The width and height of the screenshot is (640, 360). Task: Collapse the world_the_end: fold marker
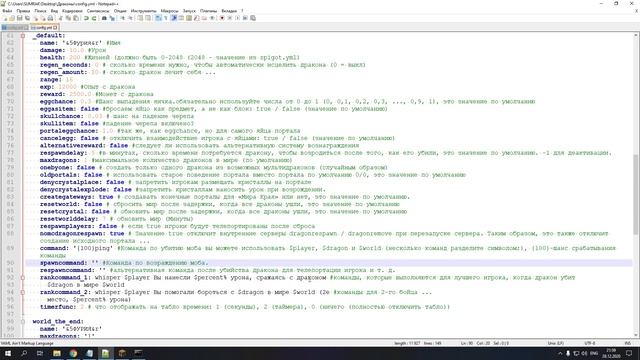pos(23,322)
